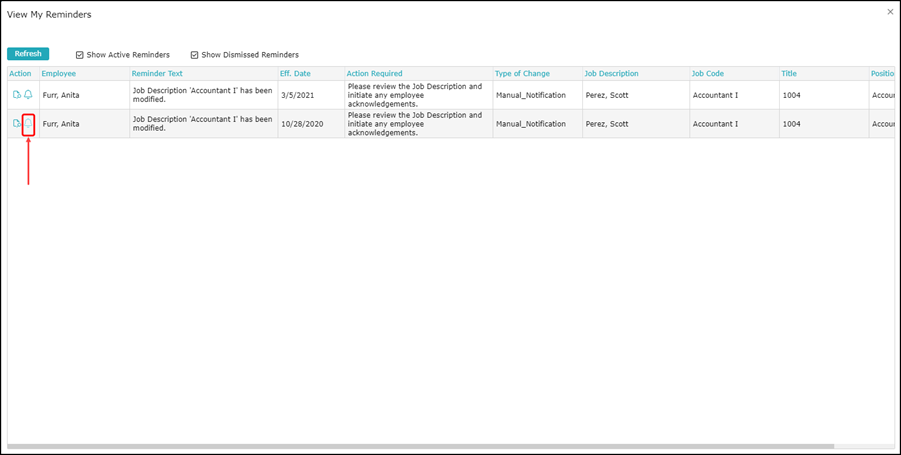Sort by the Reminder Text column header
Image resolution: width=901 pixels, height=455 pixels.
pos(157,74)
